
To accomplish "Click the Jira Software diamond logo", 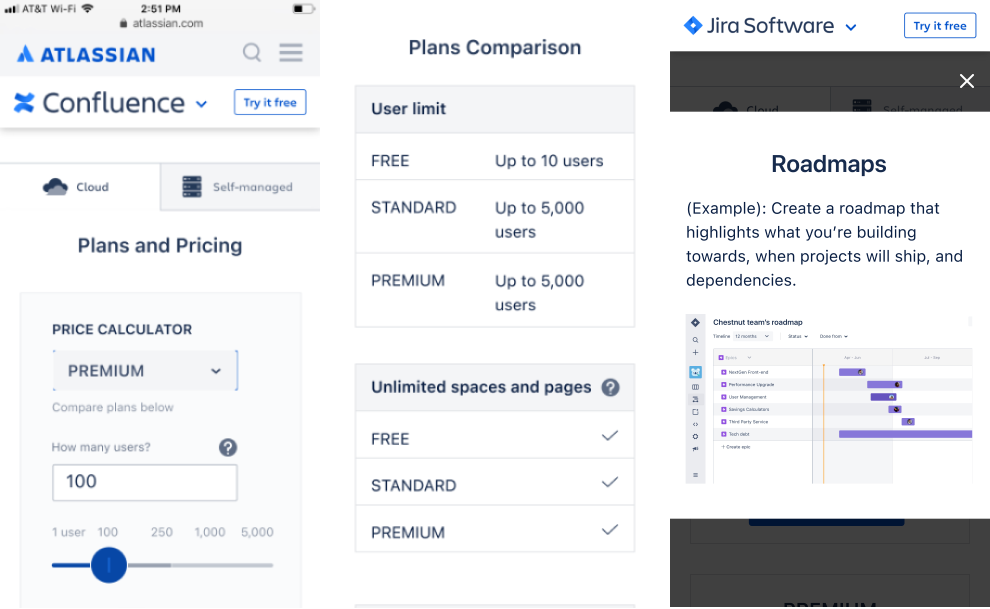I will (694, 25).
